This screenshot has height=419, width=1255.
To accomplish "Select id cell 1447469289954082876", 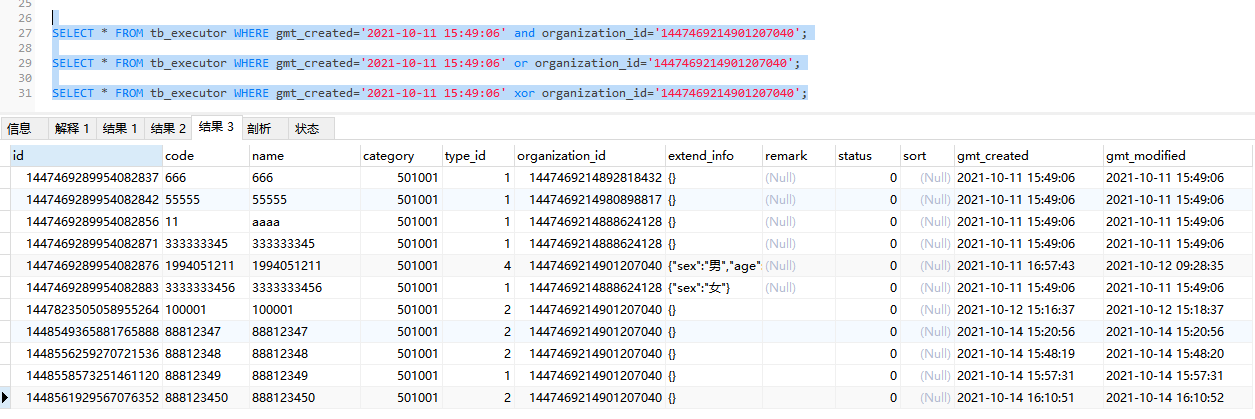I will point(86,265).
